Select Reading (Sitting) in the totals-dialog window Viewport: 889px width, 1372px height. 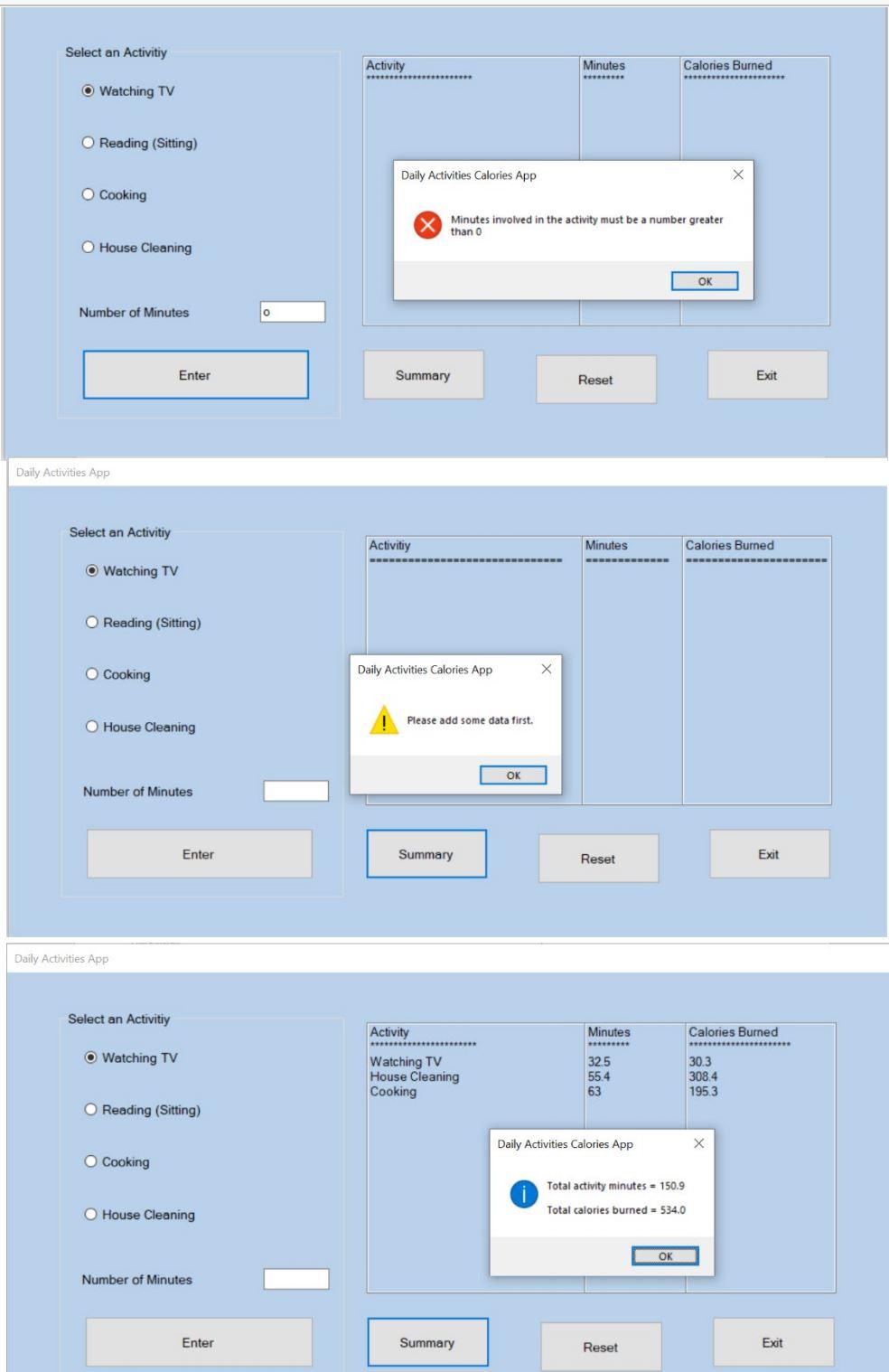point(142,1110)
